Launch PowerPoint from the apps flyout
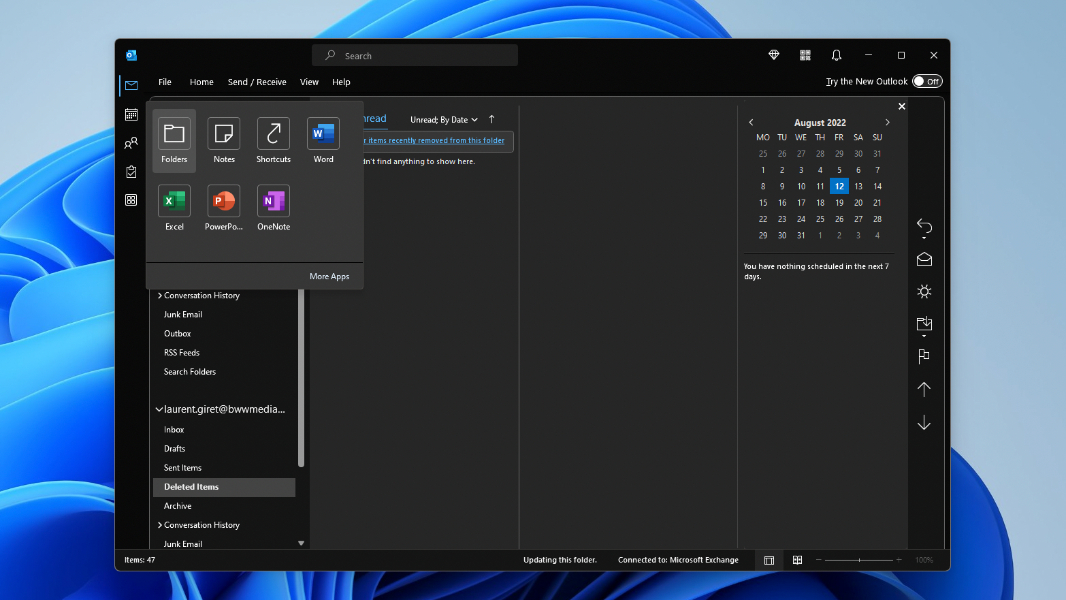The image size is (1066, 600). [224, 208]
